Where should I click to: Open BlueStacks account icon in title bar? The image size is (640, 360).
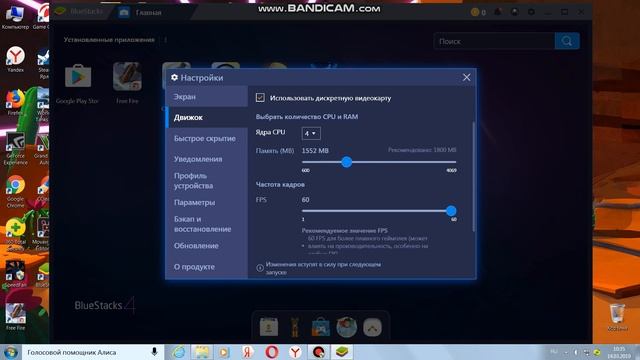coord(515,12)
